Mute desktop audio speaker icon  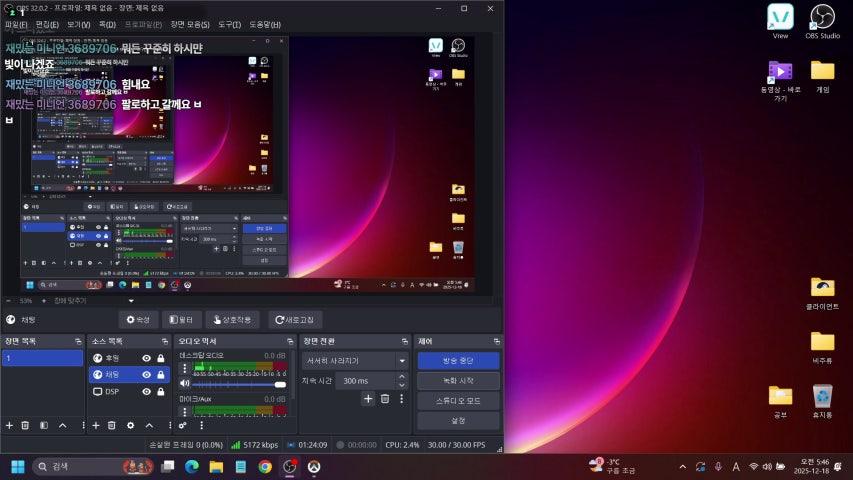(184, 384)
